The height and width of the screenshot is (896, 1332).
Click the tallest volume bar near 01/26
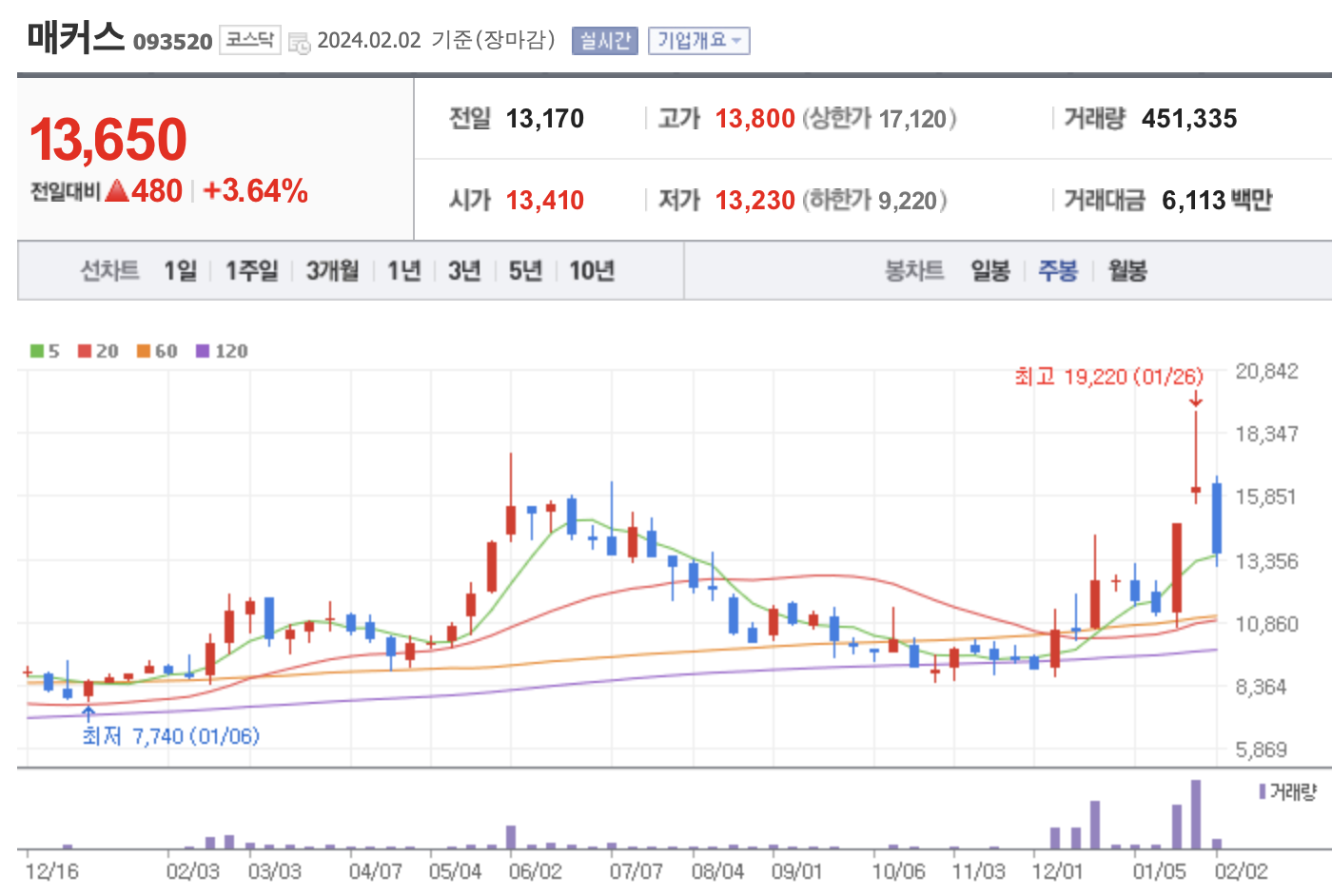click(1196, 814)
